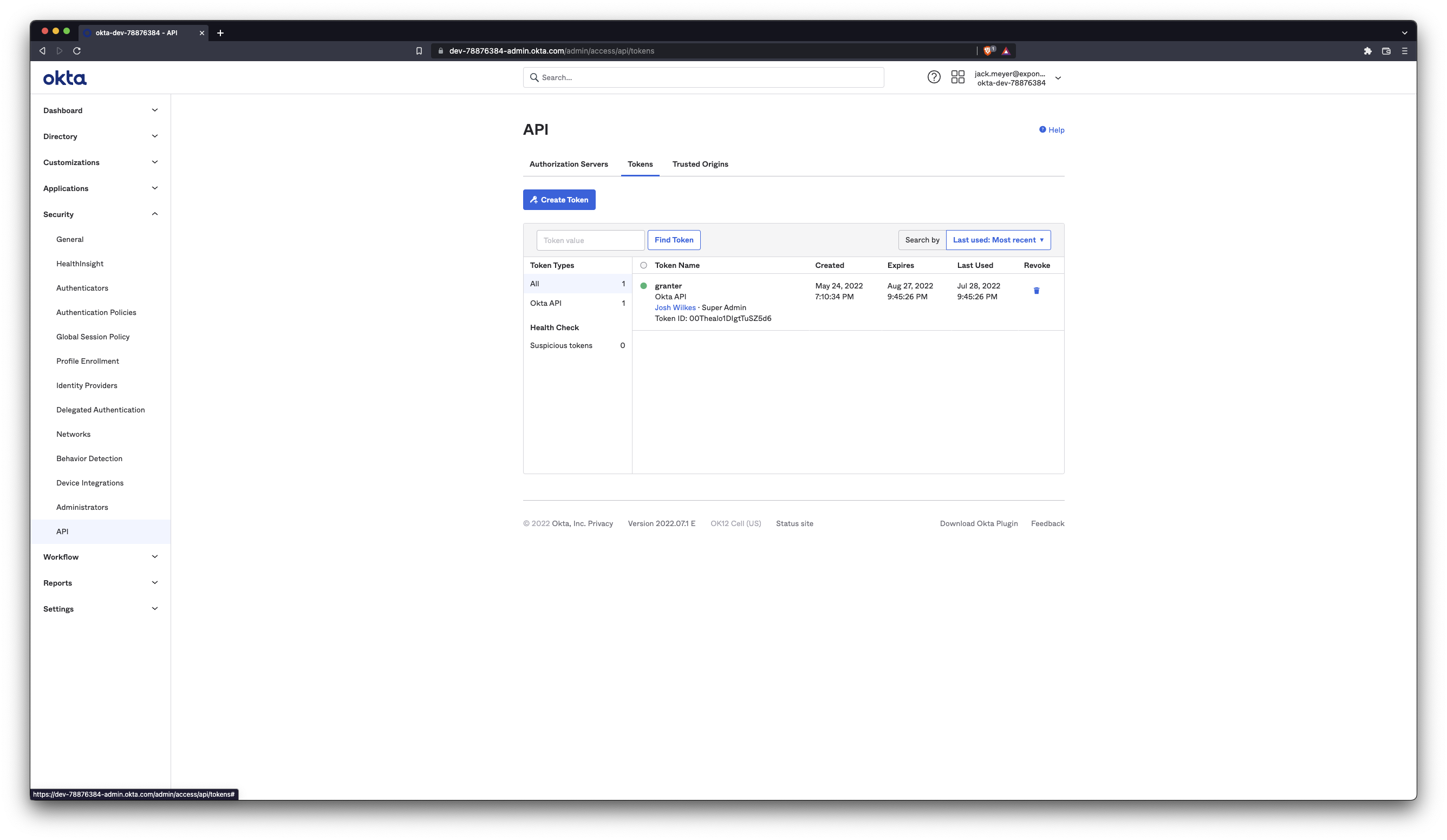Select API in the sidebar
Screen dimensions: 1447x840
tap(101, 532)
